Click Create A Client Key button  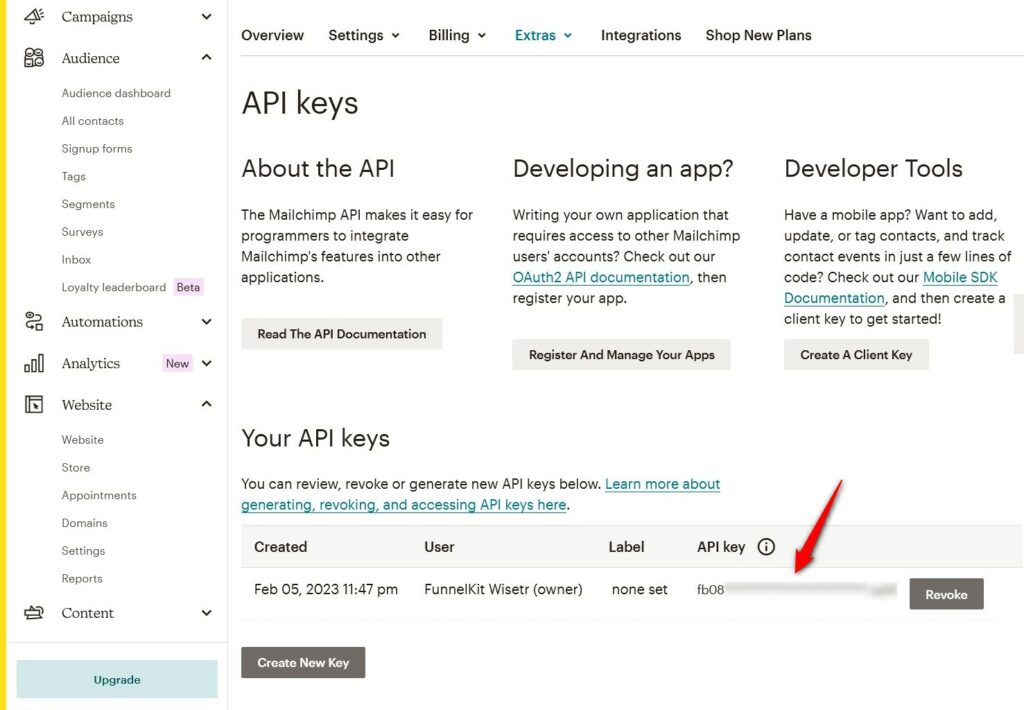pos(856,355)
